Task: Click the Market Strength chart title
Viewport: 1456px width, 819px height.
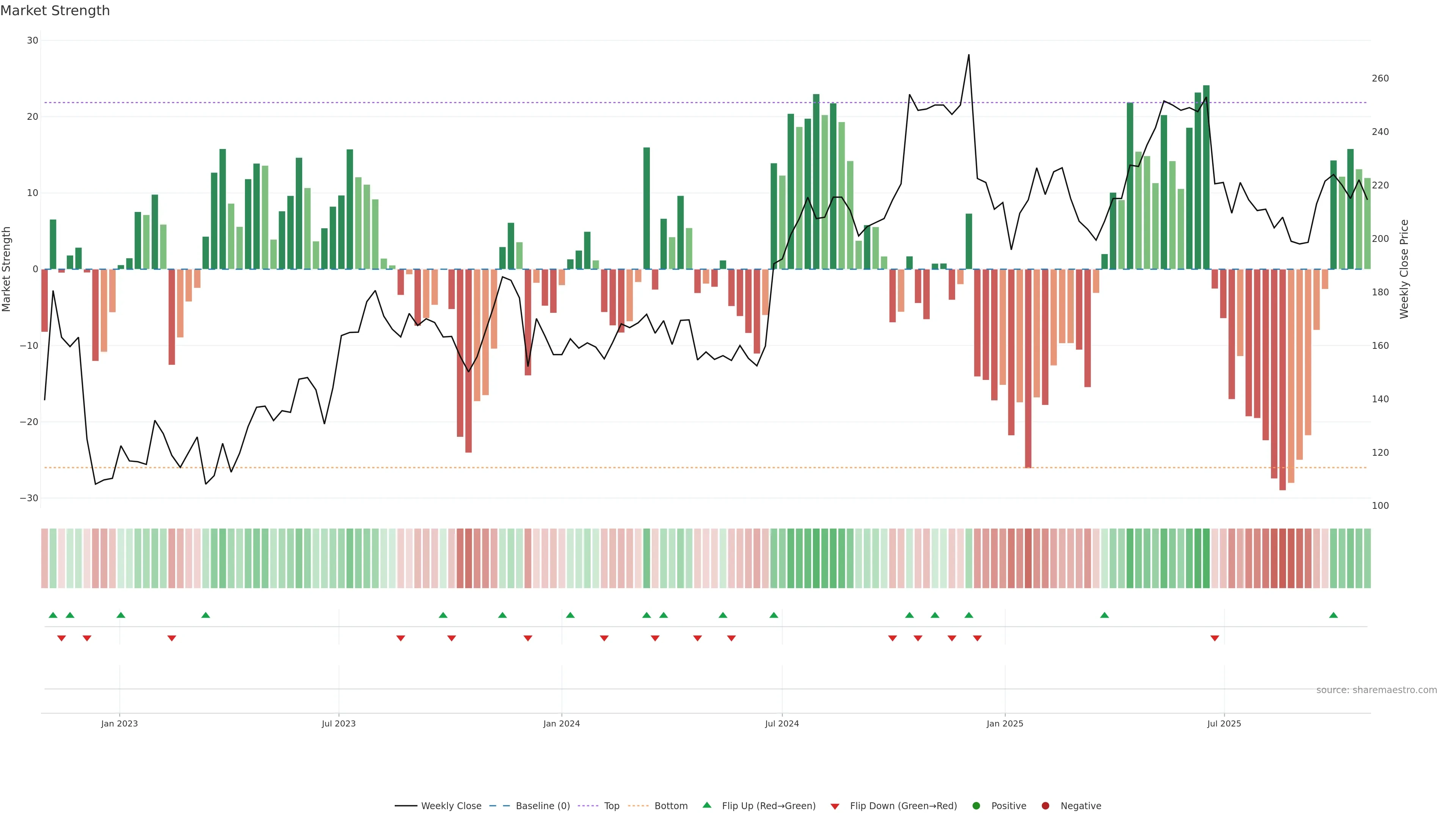Action: point(55,11)
